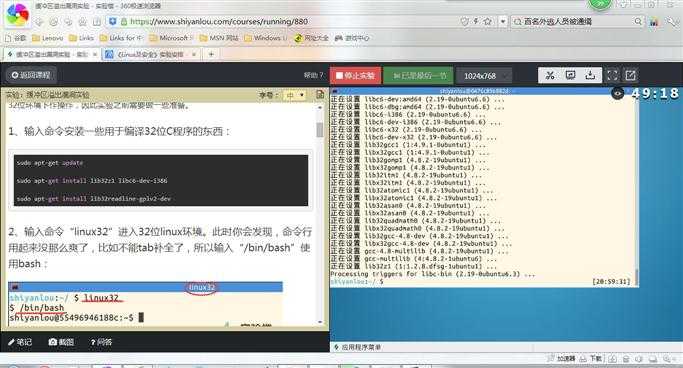The image size is (683, 368).
Task: Click the sudo apt-get update code line
Action: 50,163
